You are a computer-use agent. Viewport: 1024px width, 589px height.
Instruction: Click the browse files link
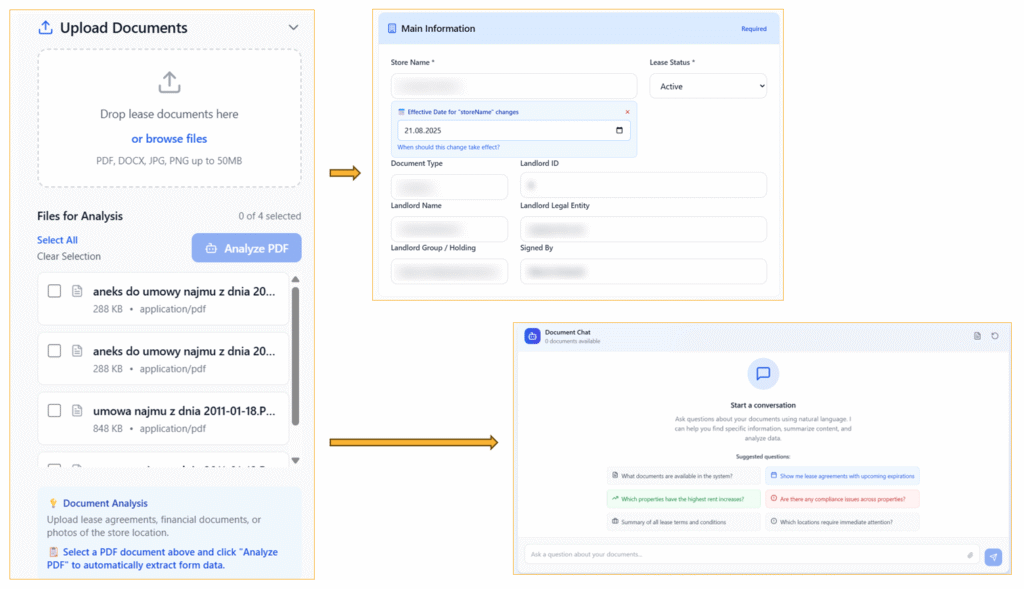169,139
